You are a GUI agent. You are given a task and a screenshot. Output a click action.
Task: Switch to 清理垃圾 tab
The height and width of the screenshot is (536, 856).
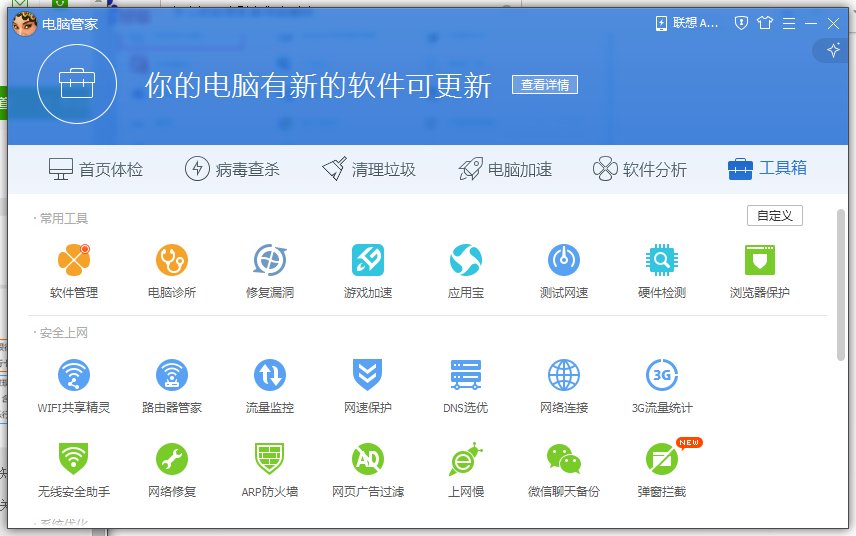pyautogui.click(x=368, y=169)
